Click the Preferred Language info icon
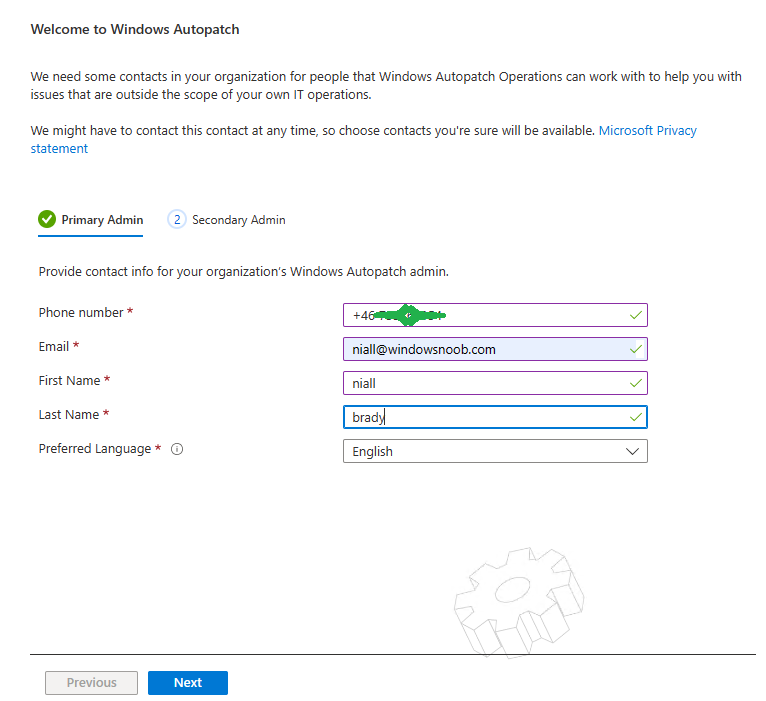 tap(177, 449)
